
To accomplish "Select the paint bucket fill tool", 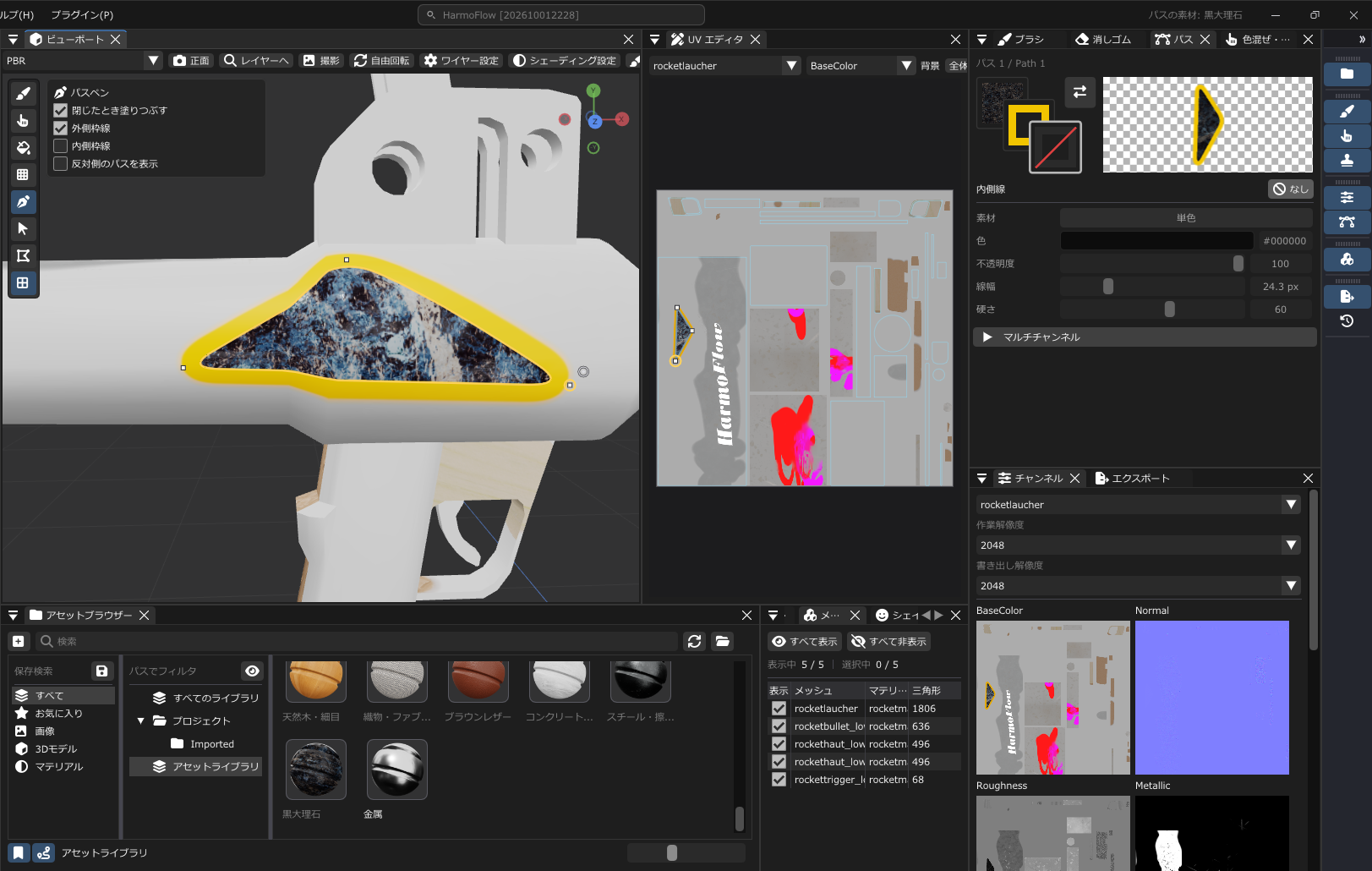I will click(23, 148).
